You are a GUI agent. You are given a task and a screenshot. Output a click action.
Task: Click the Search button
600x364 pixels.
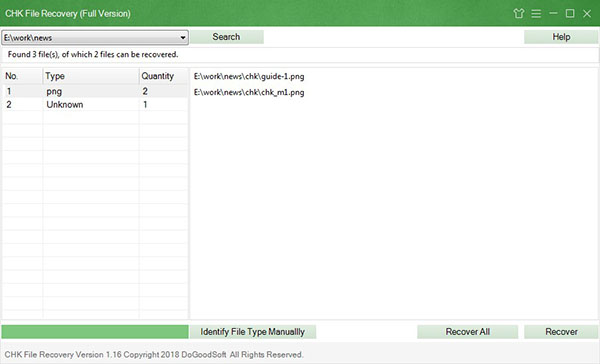(x=227, y=37)
